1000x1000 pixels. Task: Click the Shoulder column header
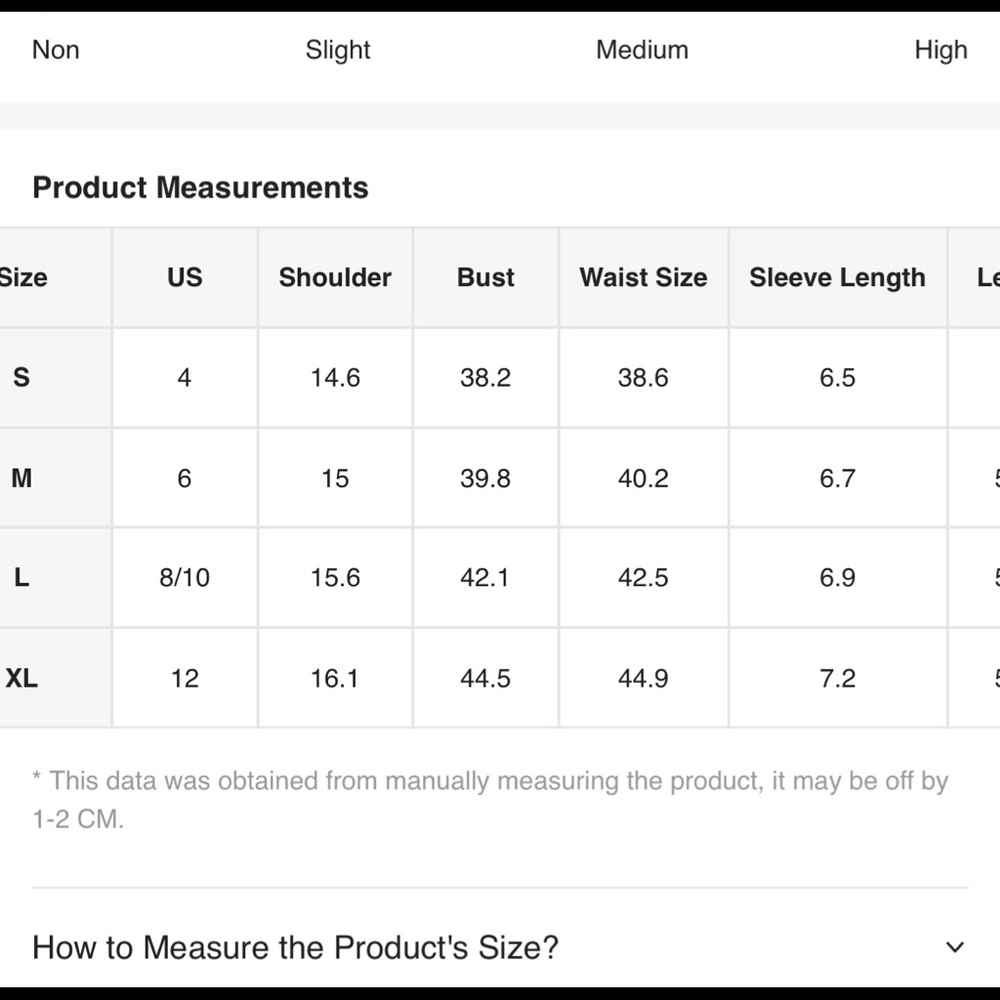pos(335,277)
